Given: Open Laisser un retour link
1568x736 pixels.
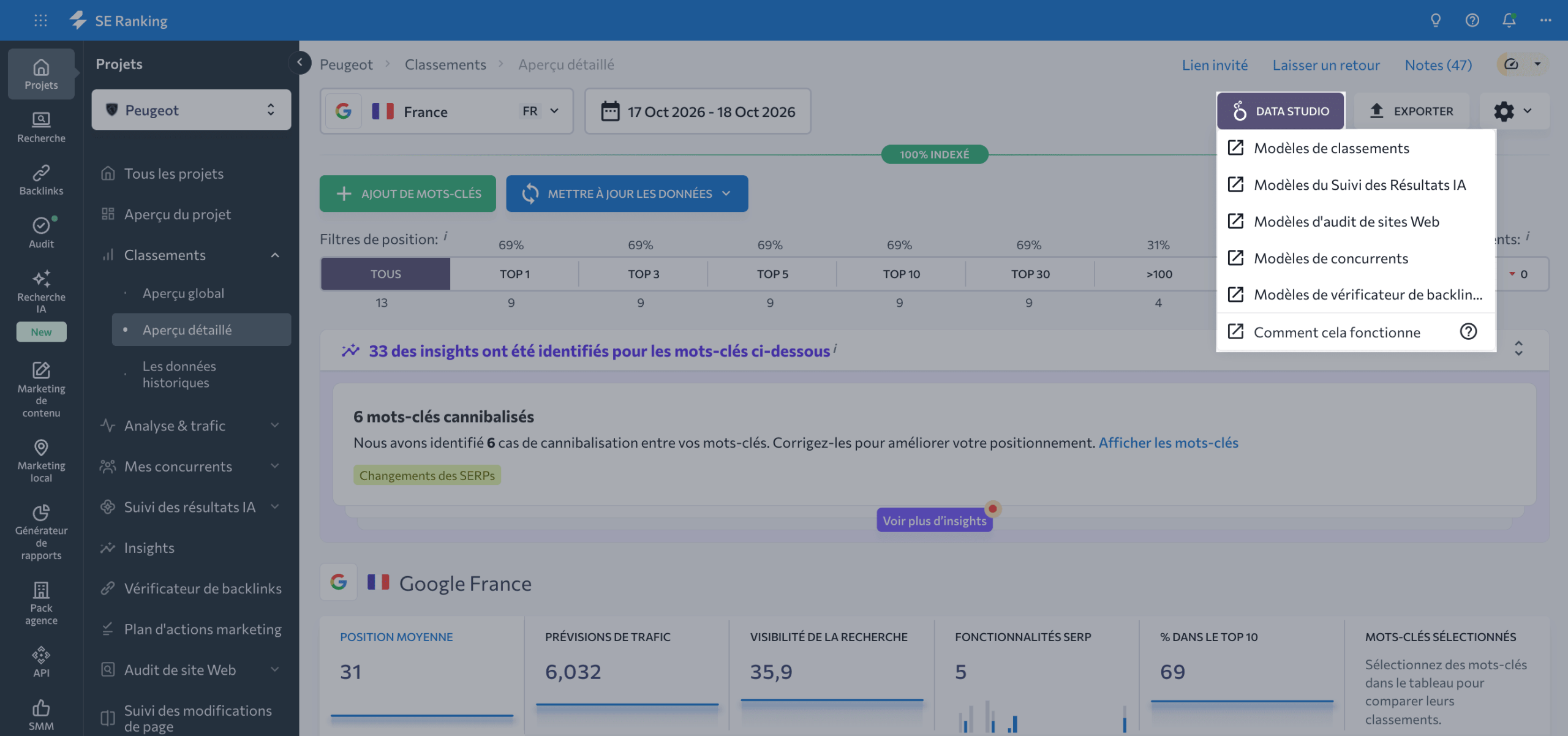Looking at the screenshot, I should pyautogui.click(x=1326, y=64).
